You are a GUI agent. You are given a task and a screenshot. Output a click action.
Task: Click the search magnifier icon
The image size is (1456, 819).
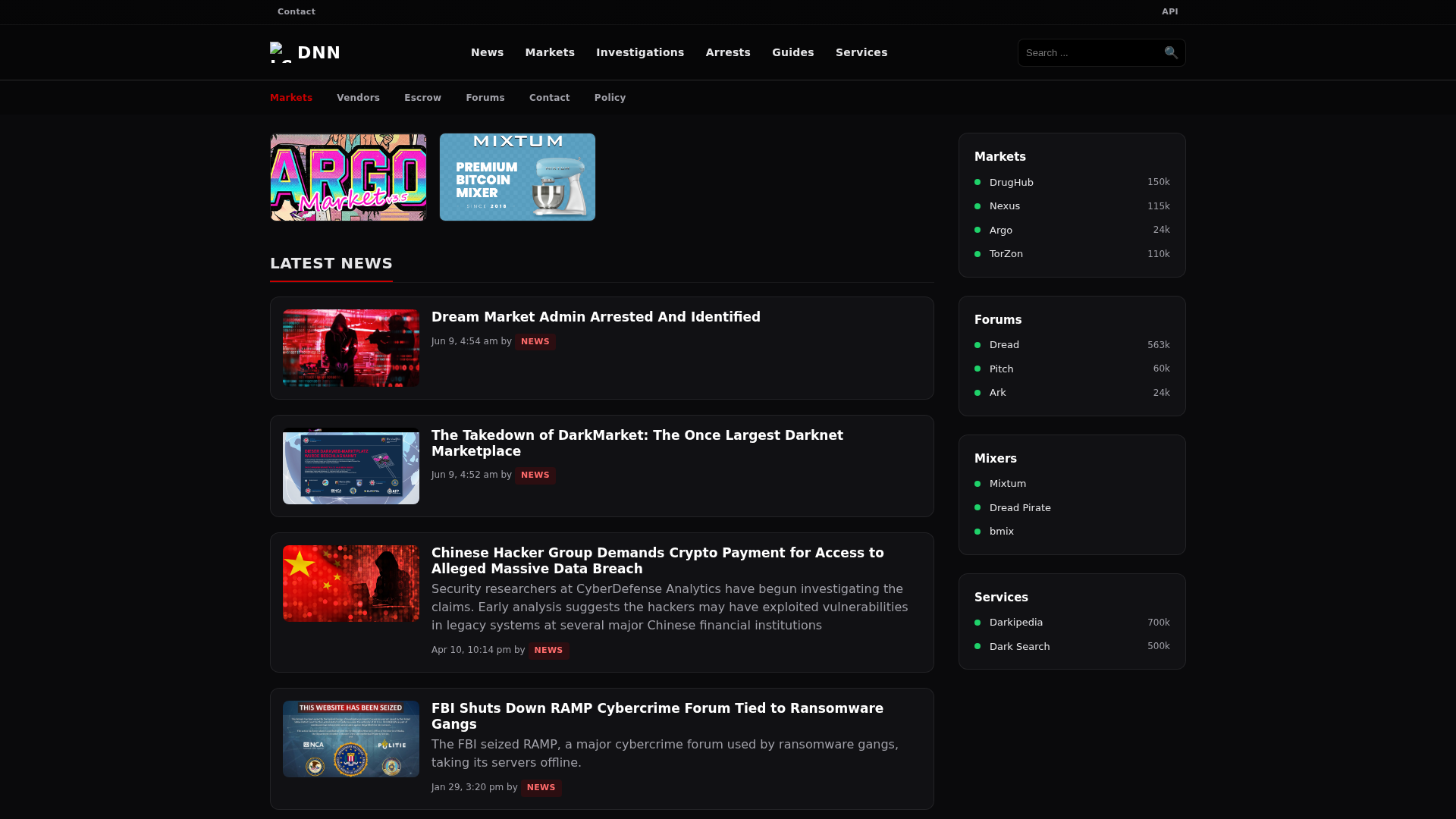(x=1171, y=52)
